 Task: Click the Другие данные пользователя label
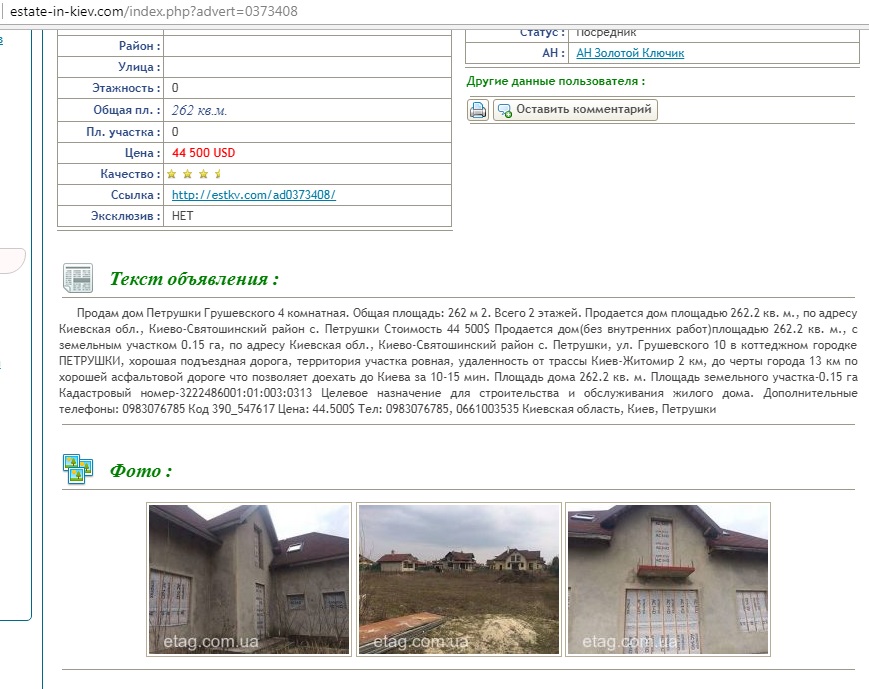pos(555,81)
